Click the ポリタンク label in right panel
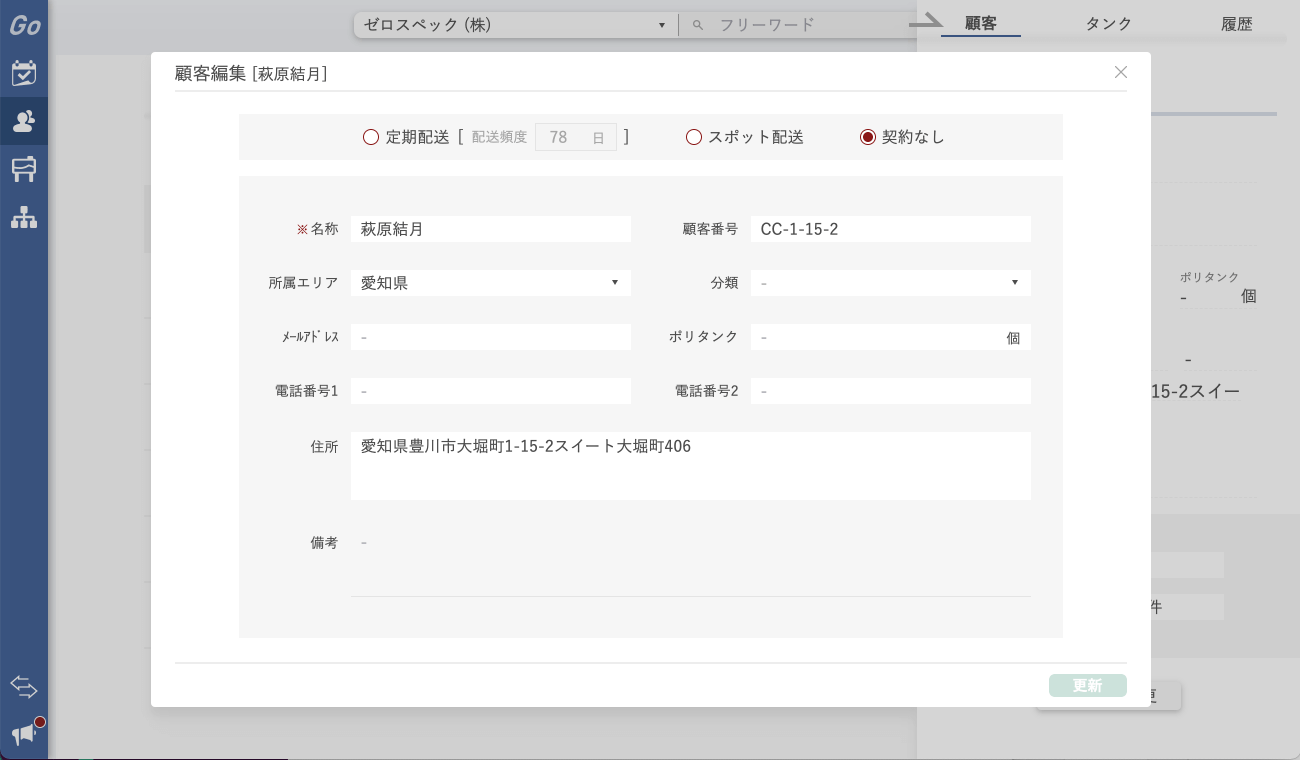This screenshot has width=1300, height=760. [x=1209, y=277]
